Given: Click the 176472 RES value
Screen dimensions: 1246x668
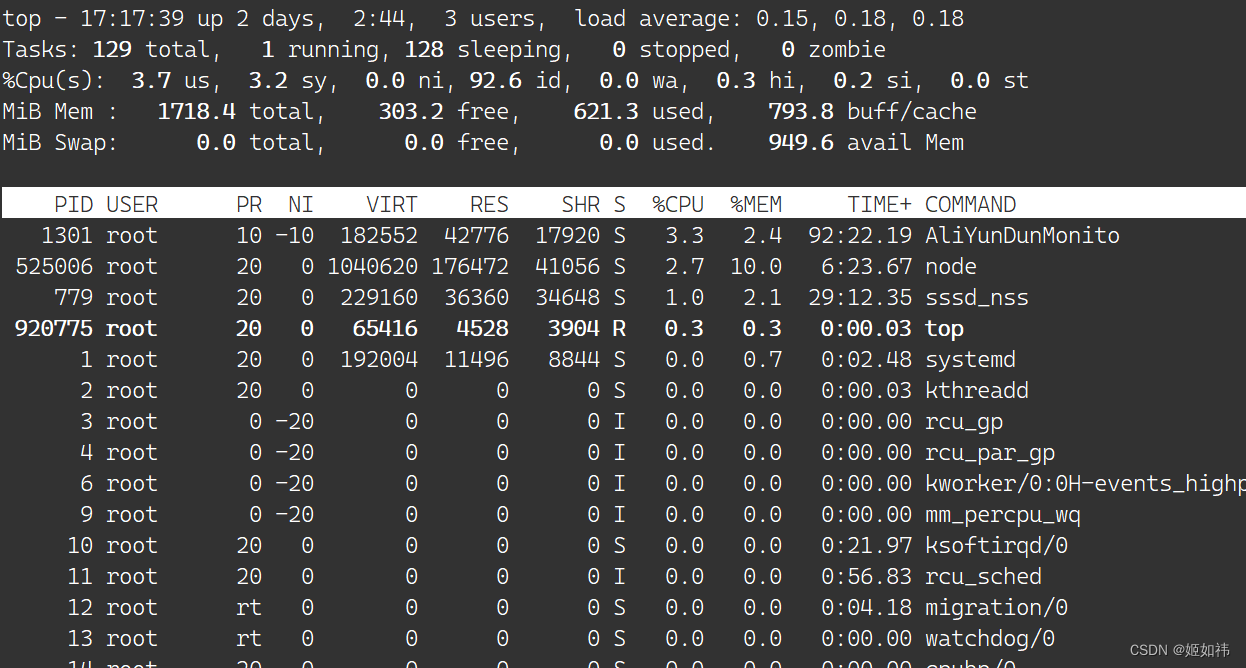Looking at the screenshot, I should (x=470, y=267).
